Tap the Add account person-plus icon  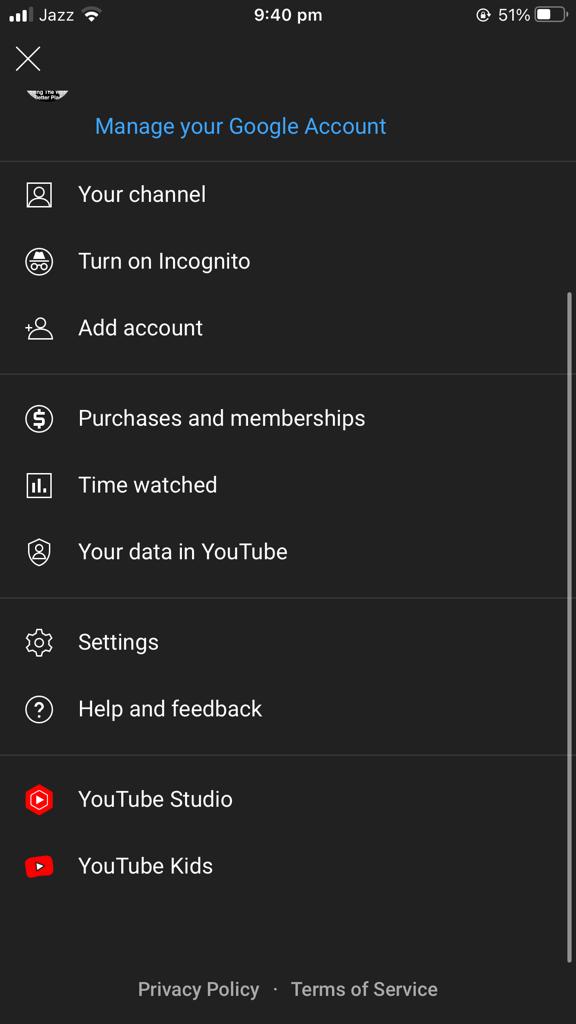click(x=39, y=328)
